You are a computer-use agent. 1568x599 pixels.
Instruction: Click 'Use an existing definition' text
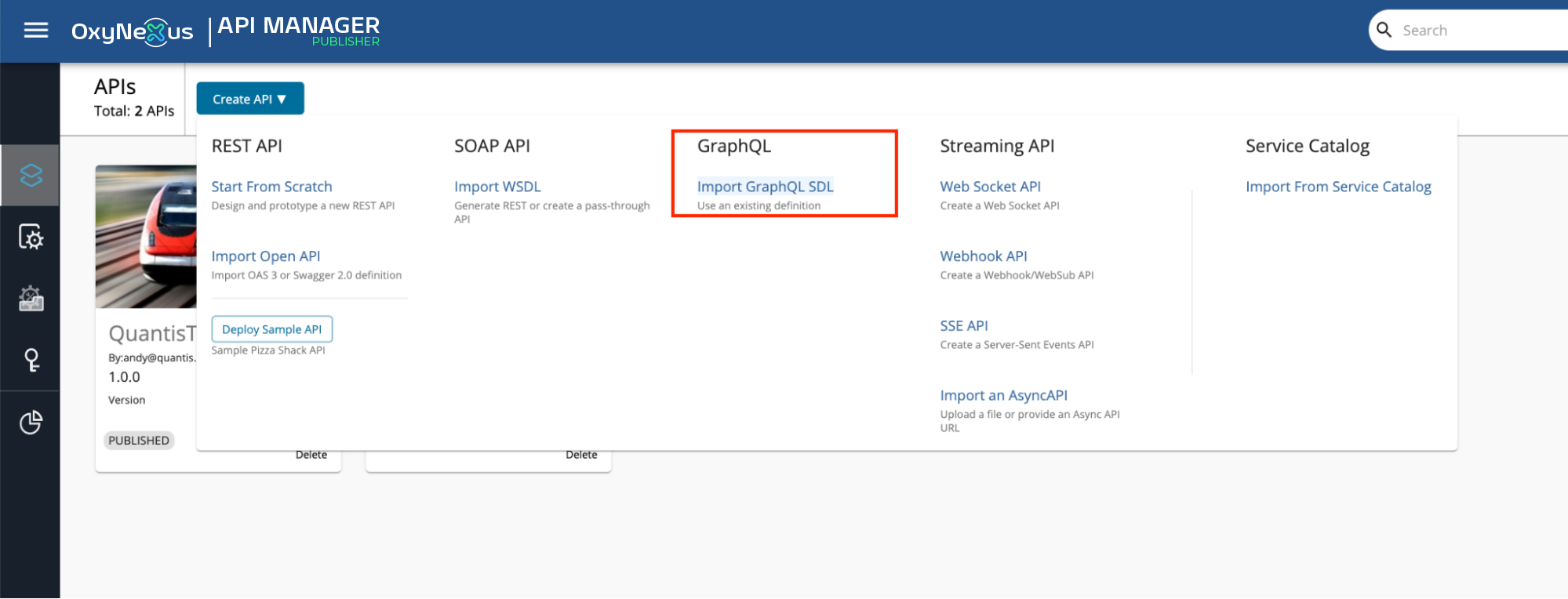tap(759, 206)
